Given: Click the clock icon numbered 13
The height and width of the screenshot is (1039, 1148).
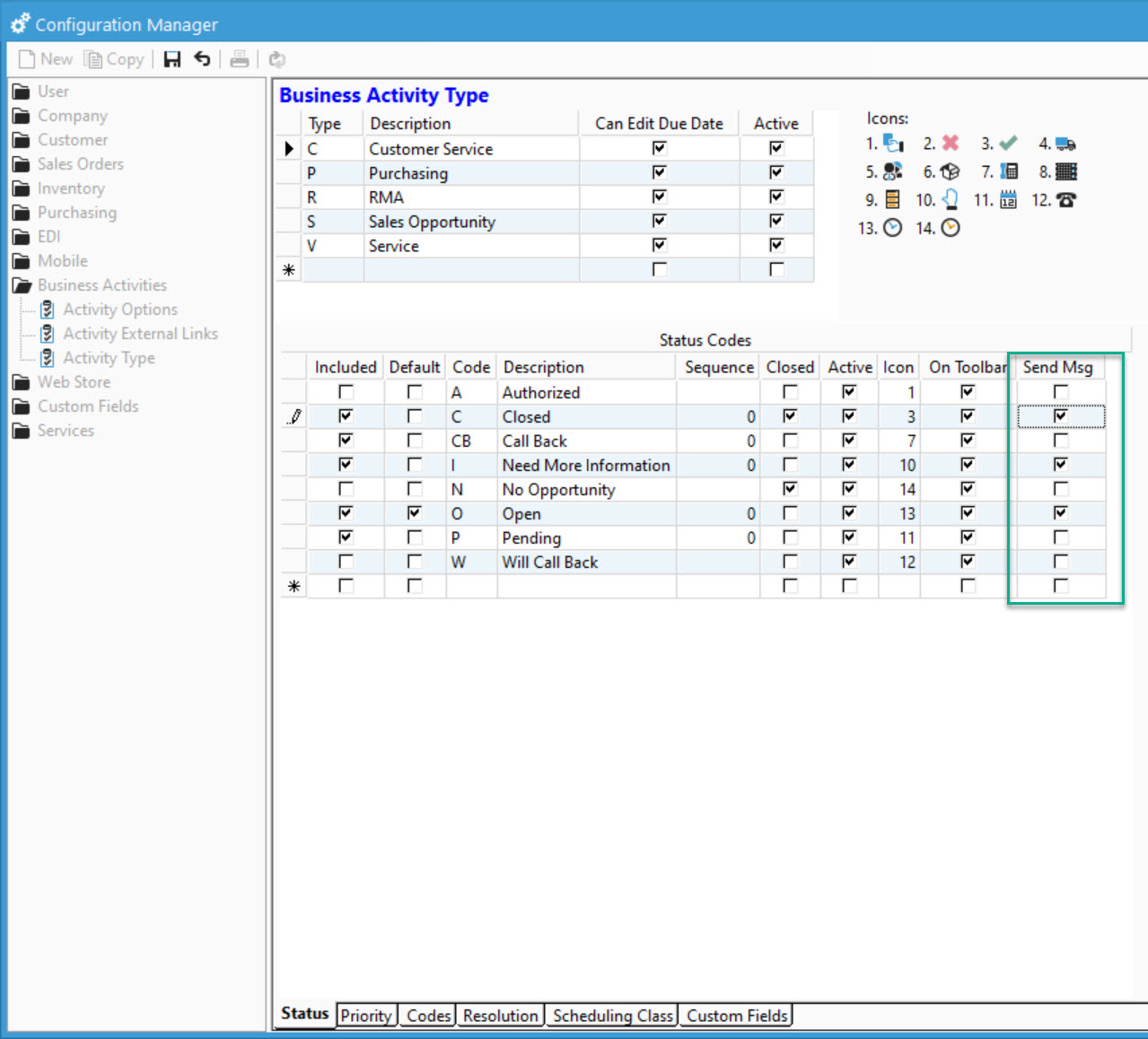Looking at the screenshot, I should tap(892, 228).
